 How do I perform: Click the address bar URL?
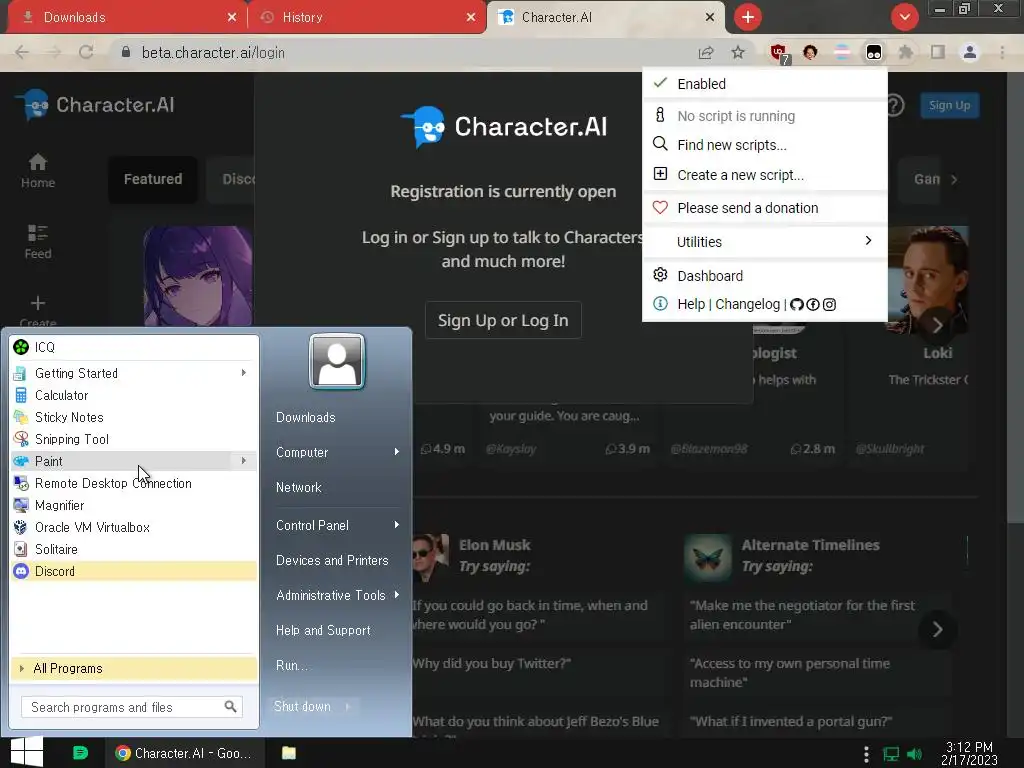[x=213, y=52]
